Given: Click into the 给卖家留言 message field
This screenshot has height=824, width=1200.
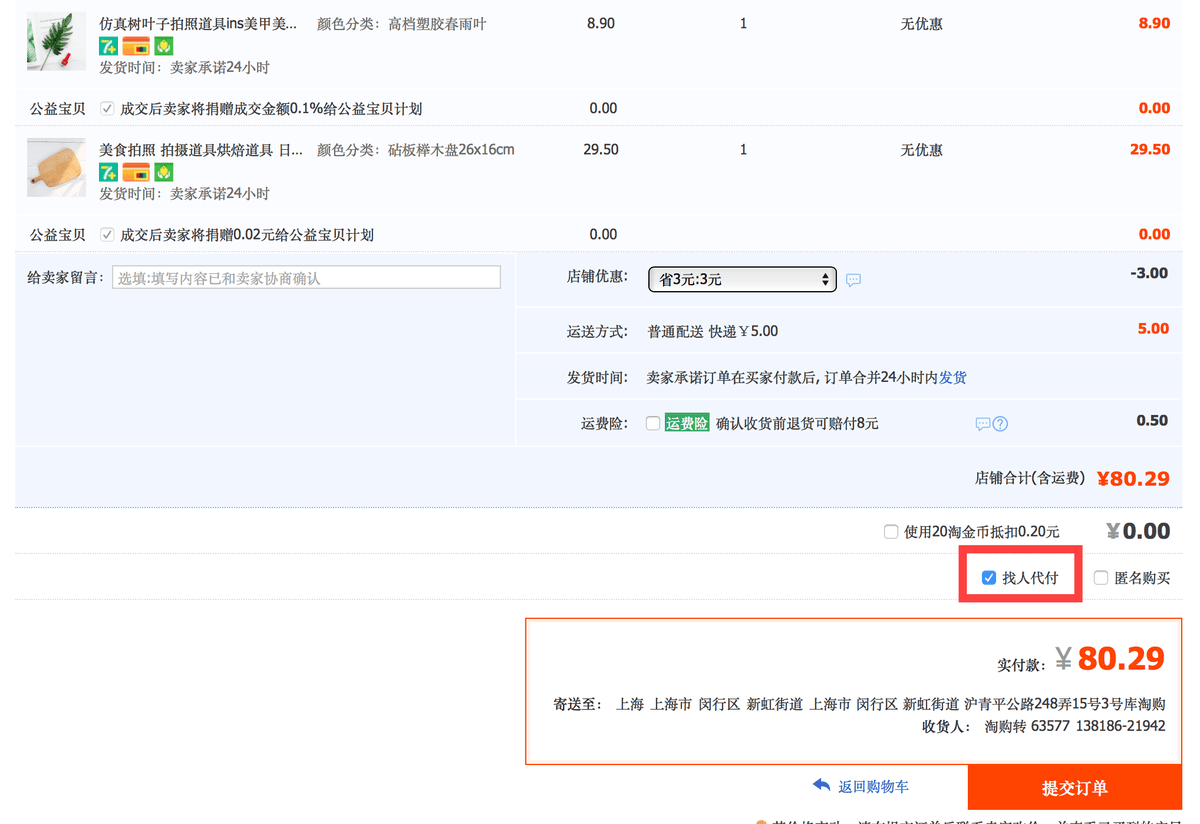Looking at the screenshot, I should [x=306, y=278].
